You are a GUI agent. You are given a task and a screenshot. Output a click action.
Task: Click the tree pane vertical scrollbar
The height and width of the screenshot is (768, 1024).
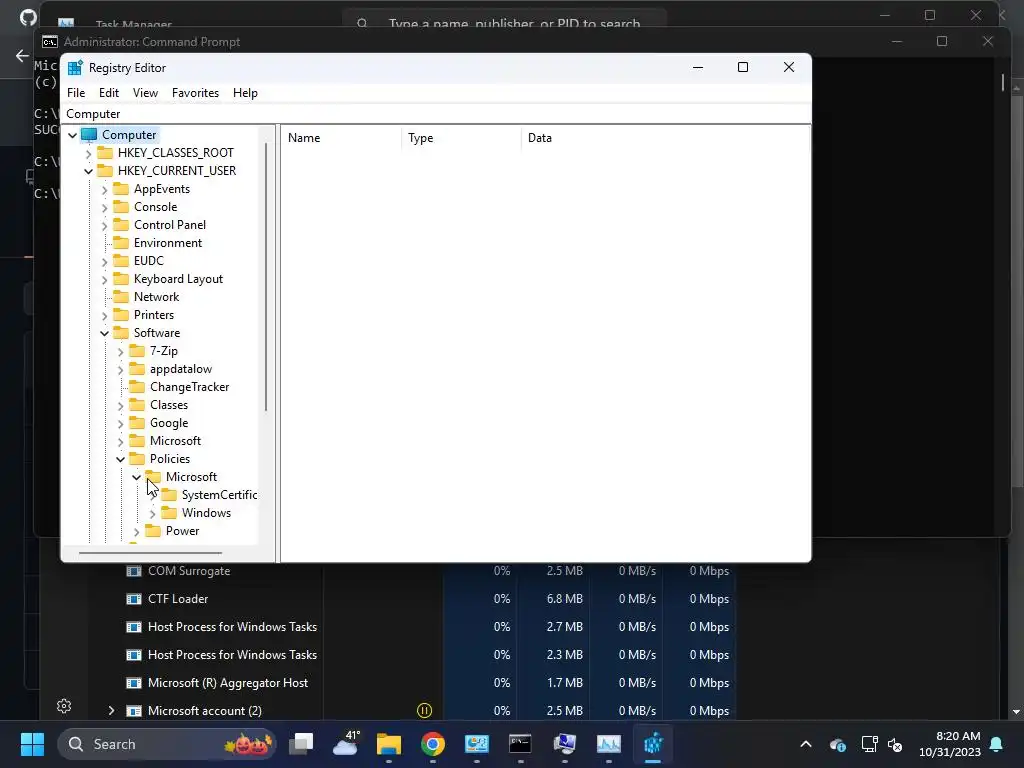tap(266, 276)
